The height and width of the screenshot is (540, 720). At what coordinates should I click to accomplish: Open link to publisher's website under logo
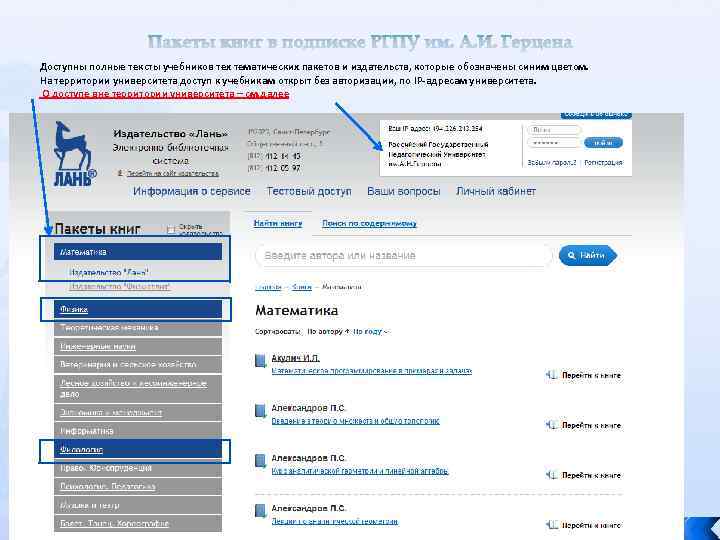[x=173, y=173]
